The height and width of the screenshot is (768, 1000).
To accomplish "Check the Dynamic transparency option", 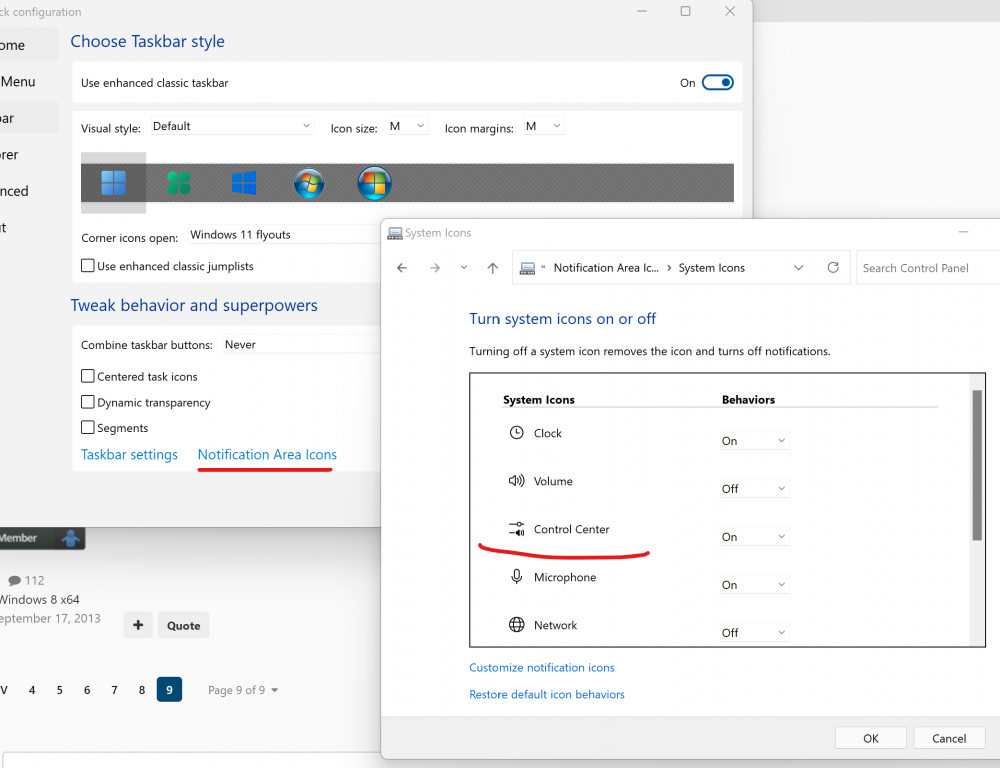I will coord(88,403).
